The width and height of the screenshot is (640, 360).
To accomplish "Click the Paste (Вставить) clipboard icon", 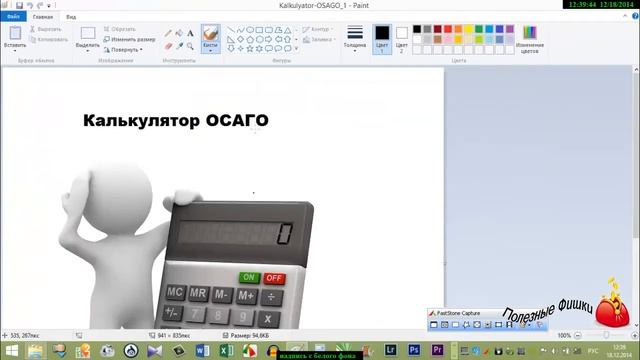I will [15, 33].
